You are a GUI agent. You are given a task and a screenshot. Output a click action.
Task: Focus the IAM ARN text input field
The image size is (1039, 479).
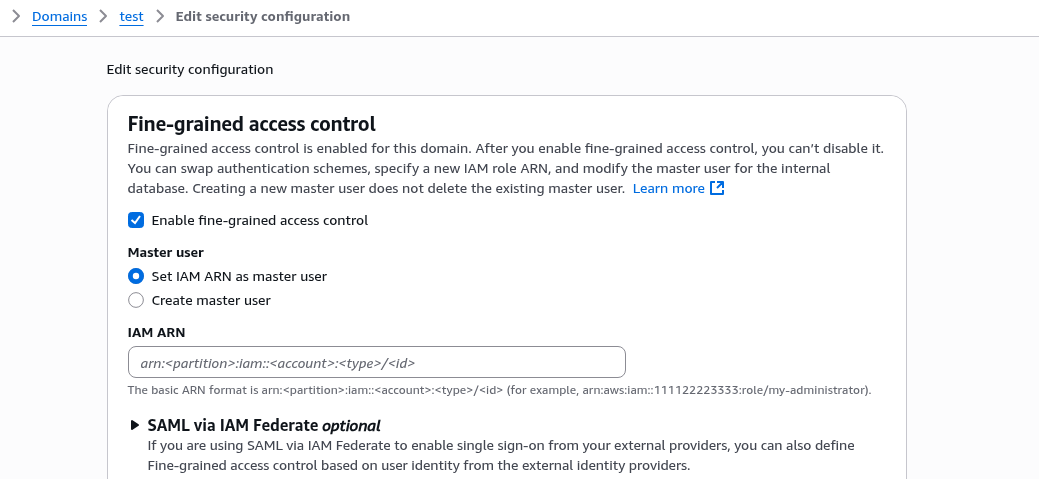click(376, 362)
